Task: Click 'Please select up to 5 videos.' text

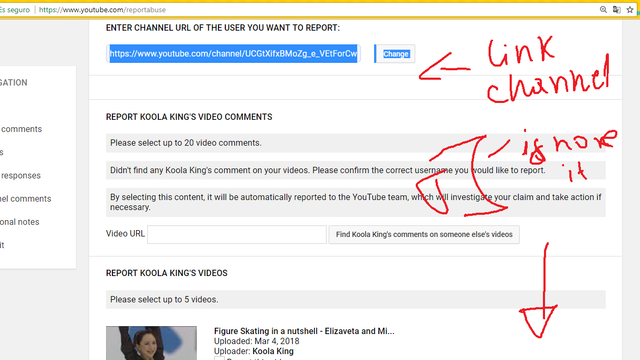Action: (164, 300)
